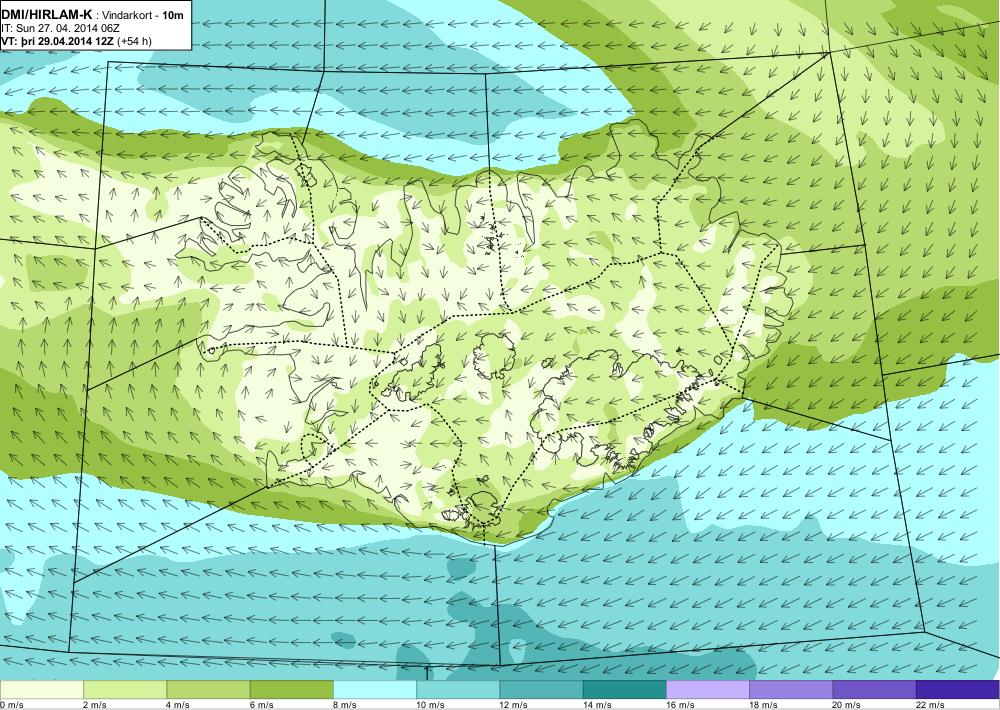Select the light green 2–4 m/s legend swatch
Screen dimensions: 1000x710
coord(125,690)
